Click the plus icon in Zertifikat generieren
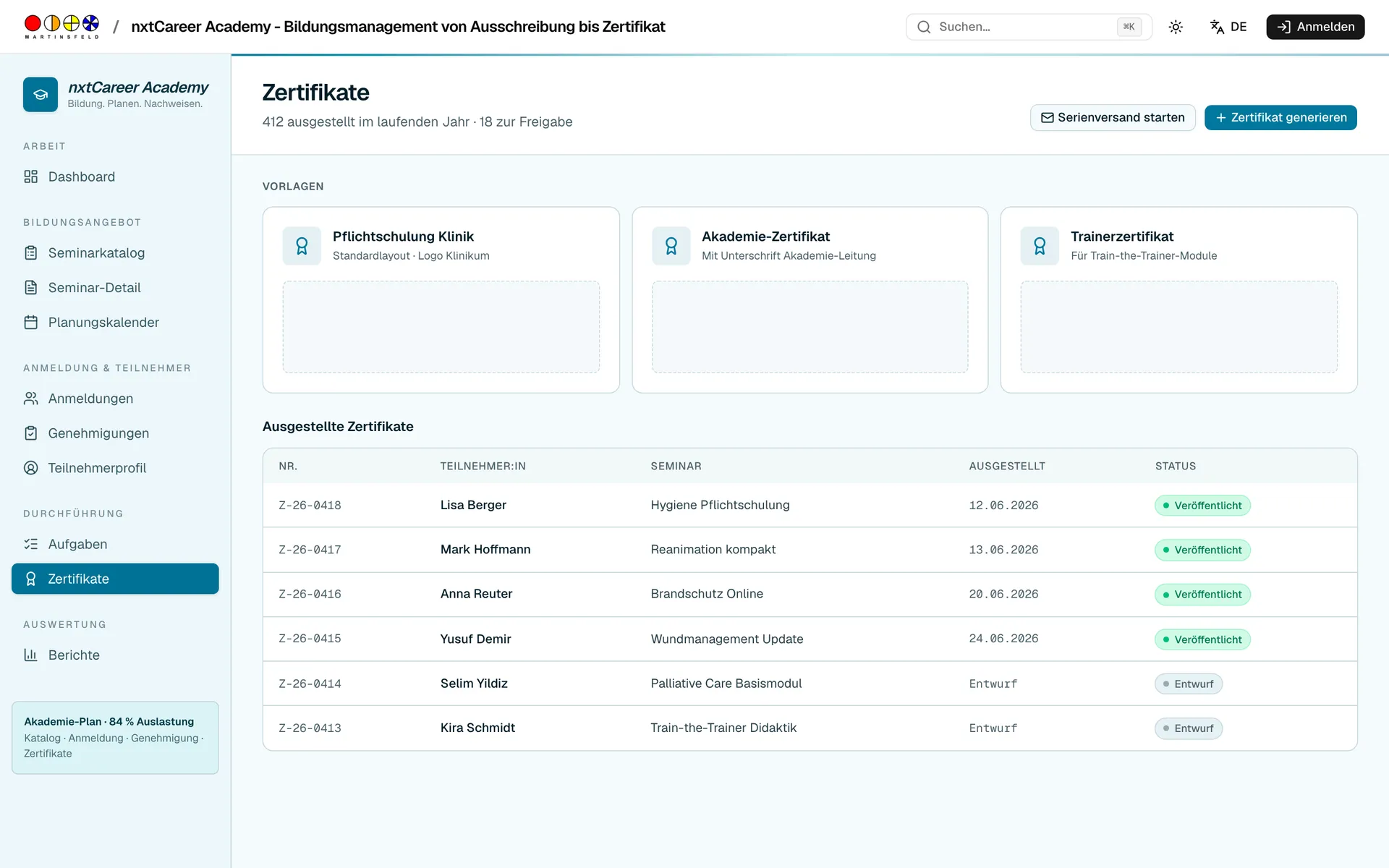 point(1220,117)
